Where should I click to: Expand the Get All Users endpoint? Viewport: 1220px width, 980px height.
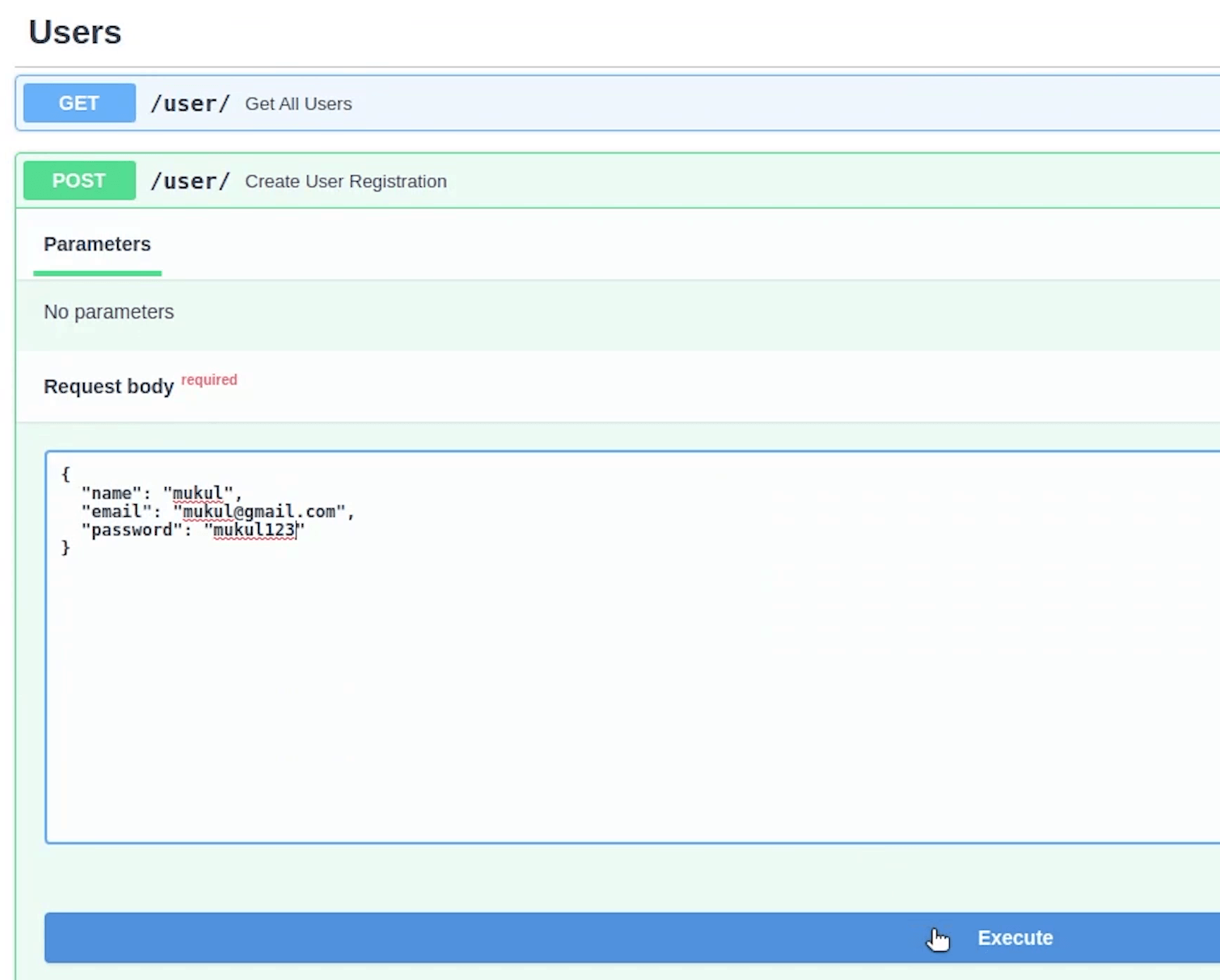(x=298, y=104)
